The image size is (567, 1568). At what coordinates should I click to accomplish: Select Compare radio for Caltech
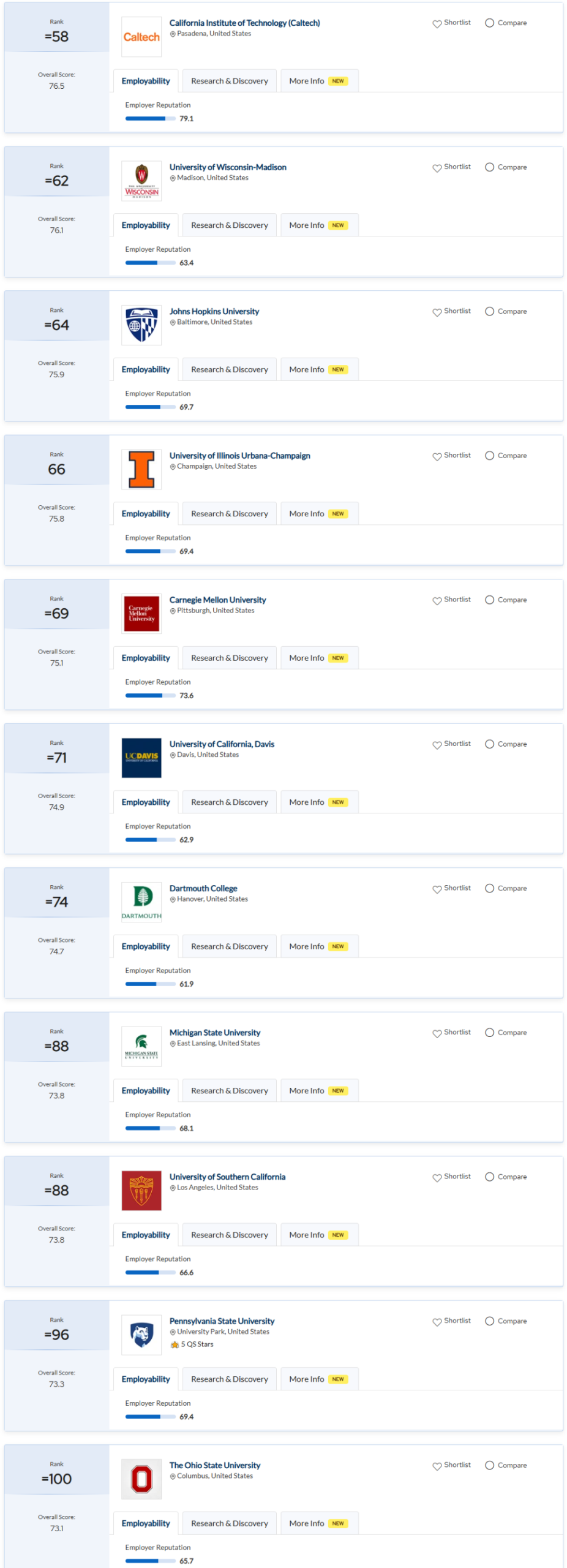[489, 23]
